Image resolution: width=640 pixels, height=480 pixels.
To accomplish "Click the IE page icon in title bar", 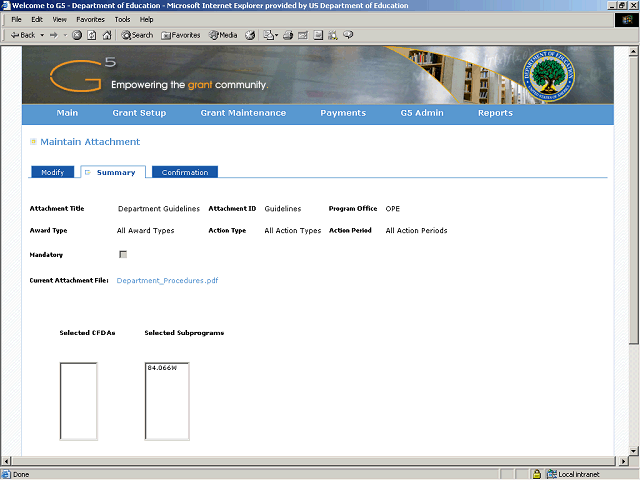I will (x=6, y=5).
